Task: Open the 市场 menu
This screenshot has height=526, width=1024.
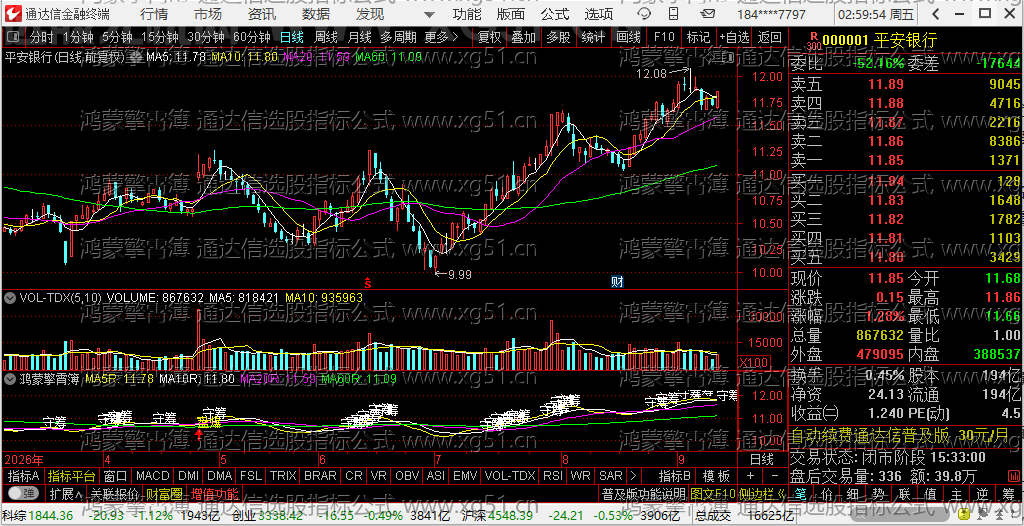Action: tap(208, 14)
